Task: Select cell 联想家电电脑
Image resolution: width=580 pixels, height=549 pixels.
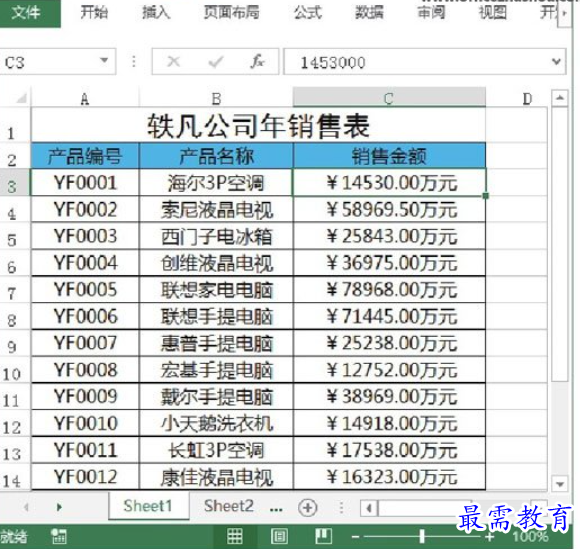Action: pyautogui.click(x=216, y=289)
